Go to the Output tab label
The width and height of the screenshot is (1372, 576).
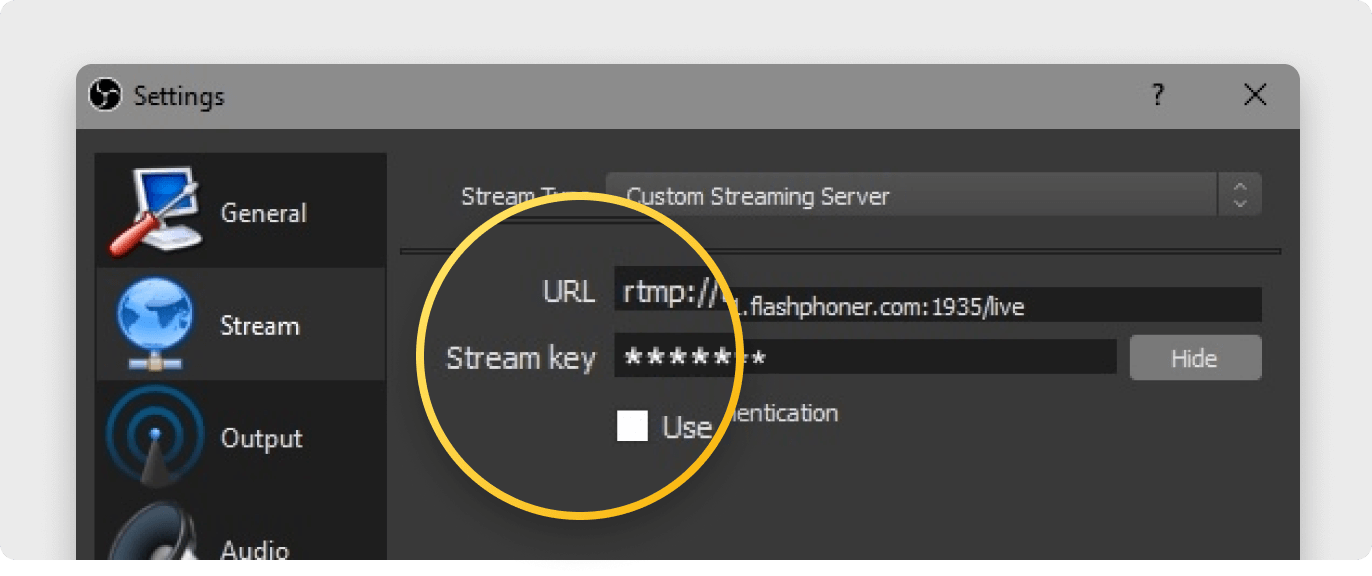(262, 439)
